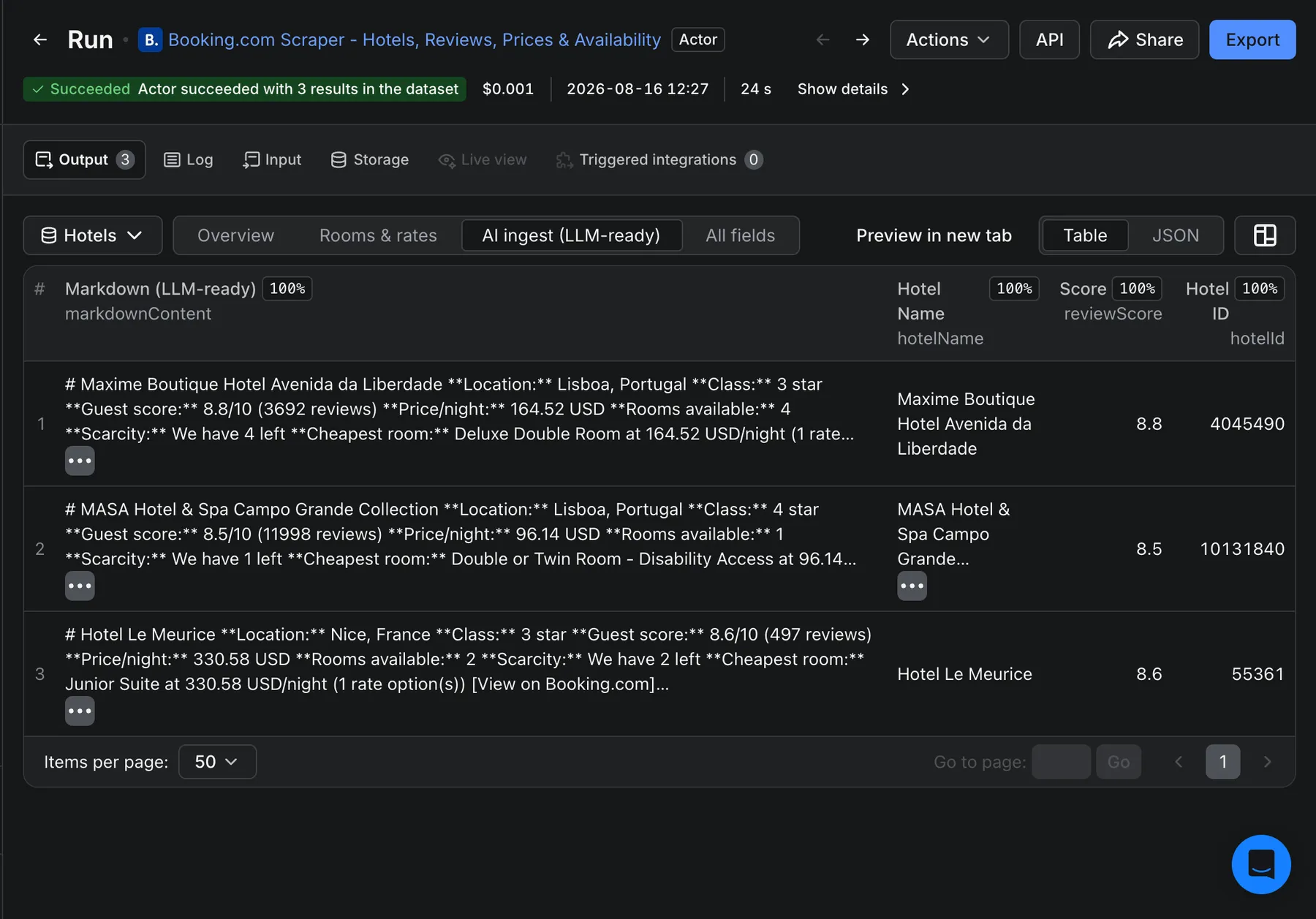Image resolution: width=1316 pixels, height=919 pixels.
Task: Expand markdown content for Hotel Le Meurice row
Action: tap(80, 711)
